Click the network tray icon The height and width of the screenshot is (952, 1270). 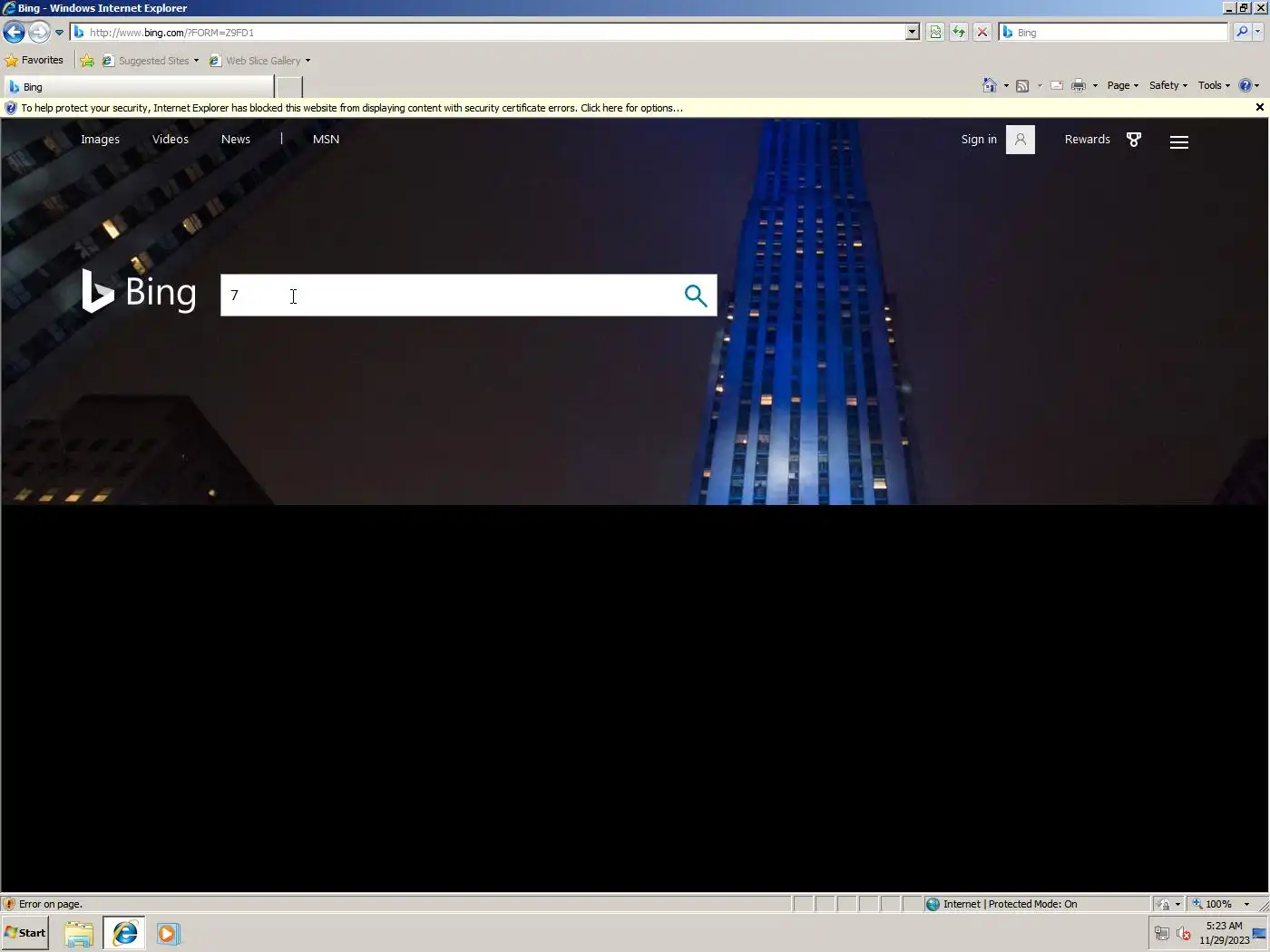1162,933
